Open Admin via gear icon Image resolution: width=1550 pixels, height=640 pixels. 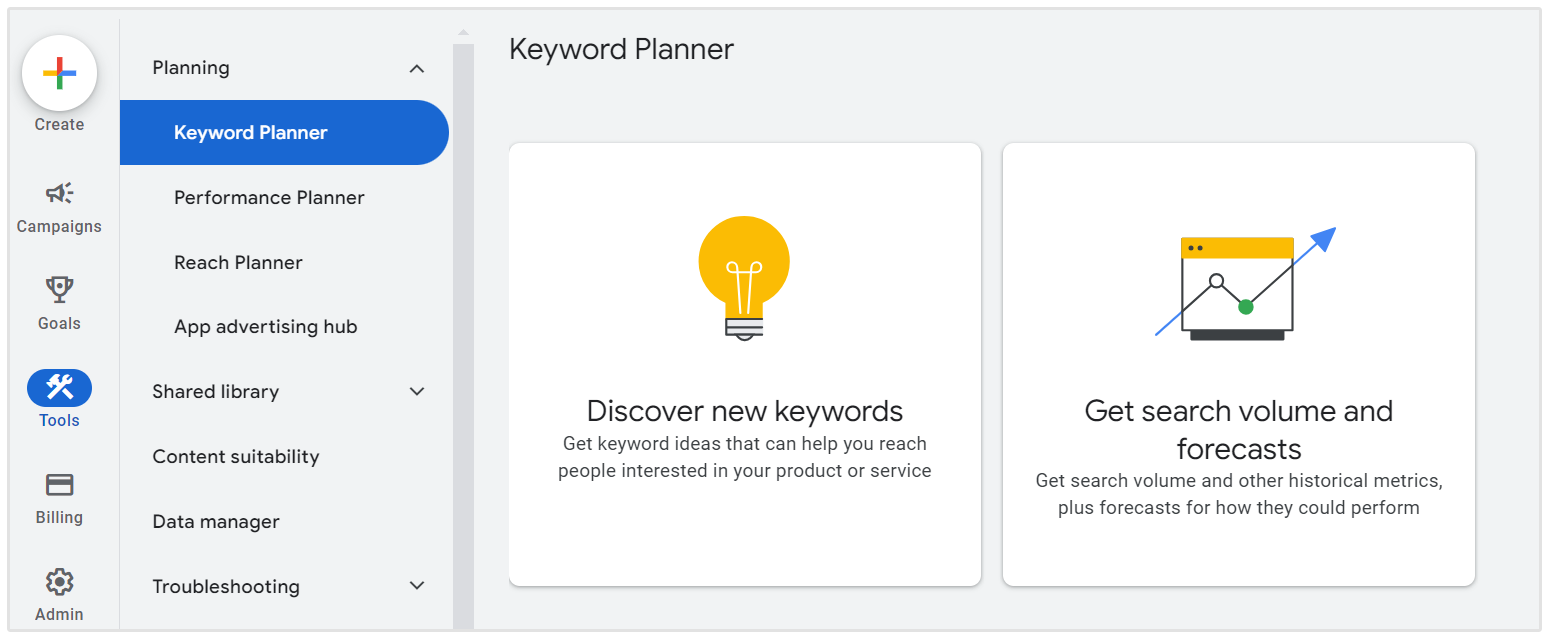tap(59, 582)
